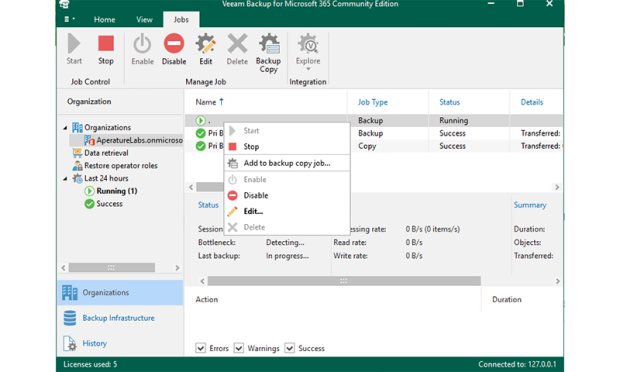Click the Disable job icon in the ribbon

tap(174, 43)
